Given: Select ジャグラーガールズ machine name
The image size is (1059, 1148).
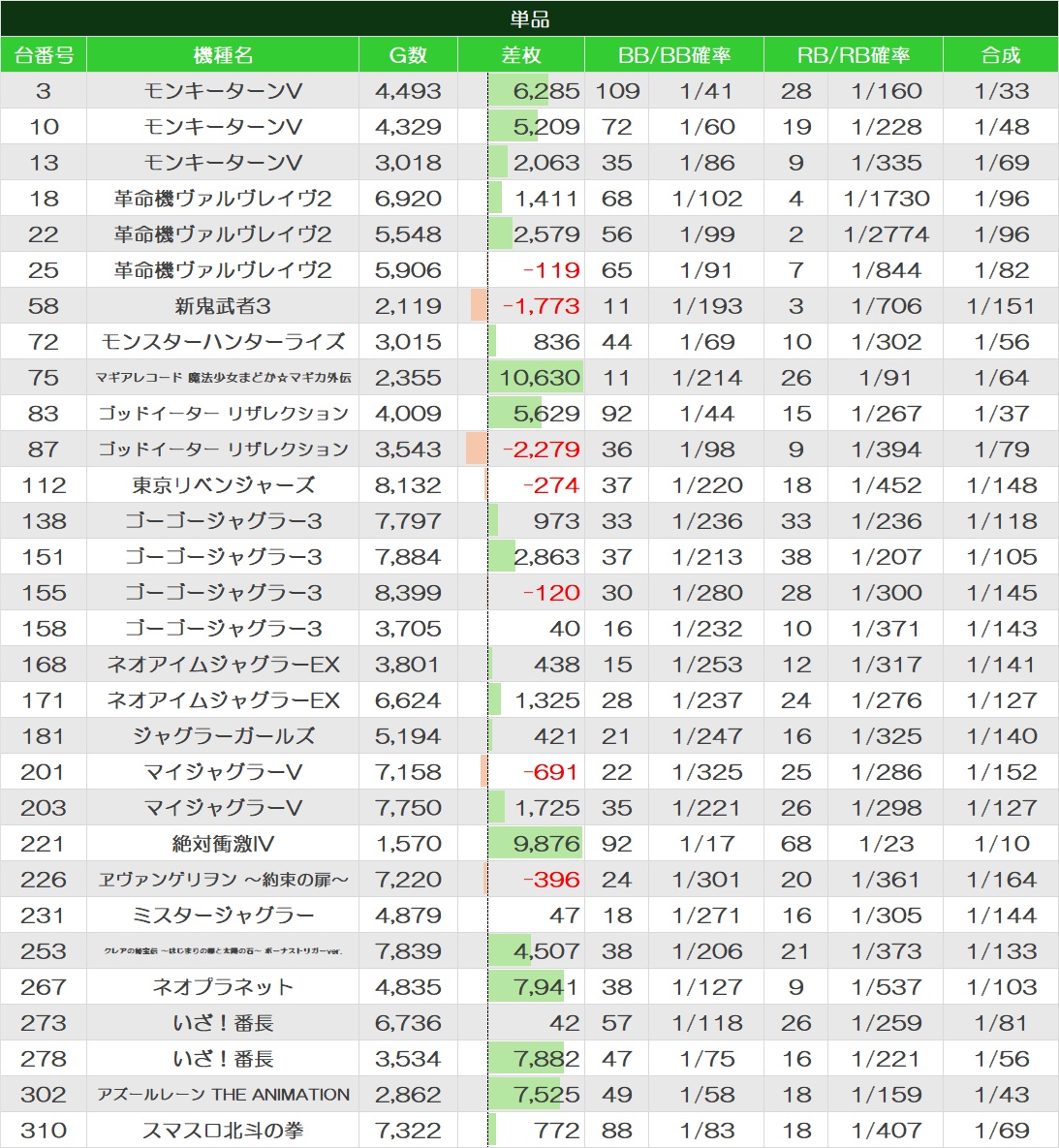Looking at the screenshot, I should point(223,736).
